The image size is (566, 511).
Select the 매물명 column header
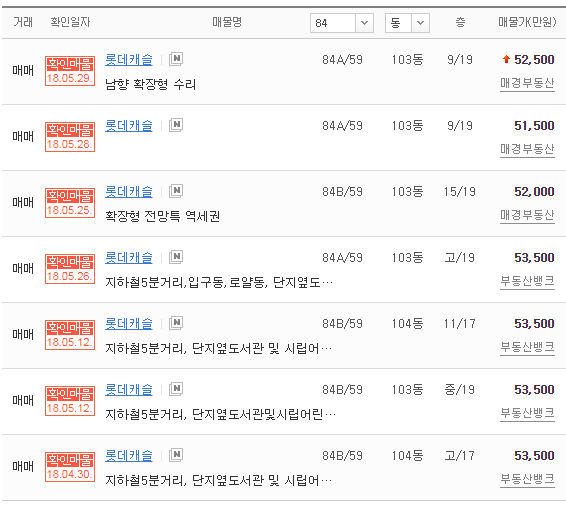[x=227, y=22]
